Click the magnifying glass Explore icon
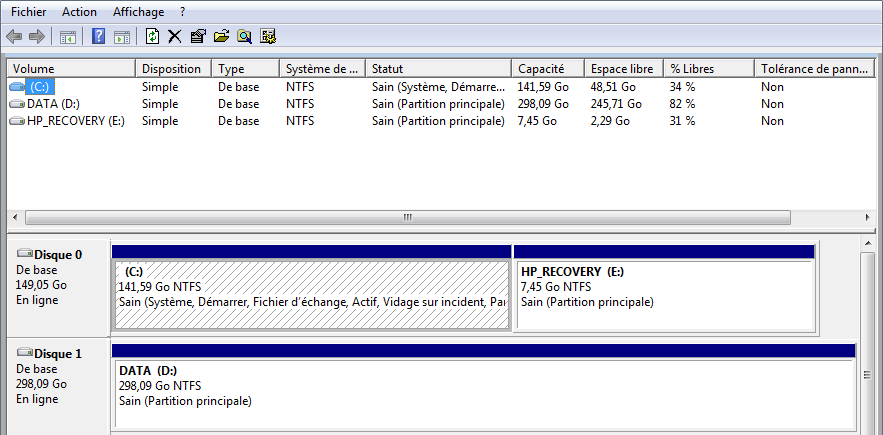883x435 pixels. [244, 37]
